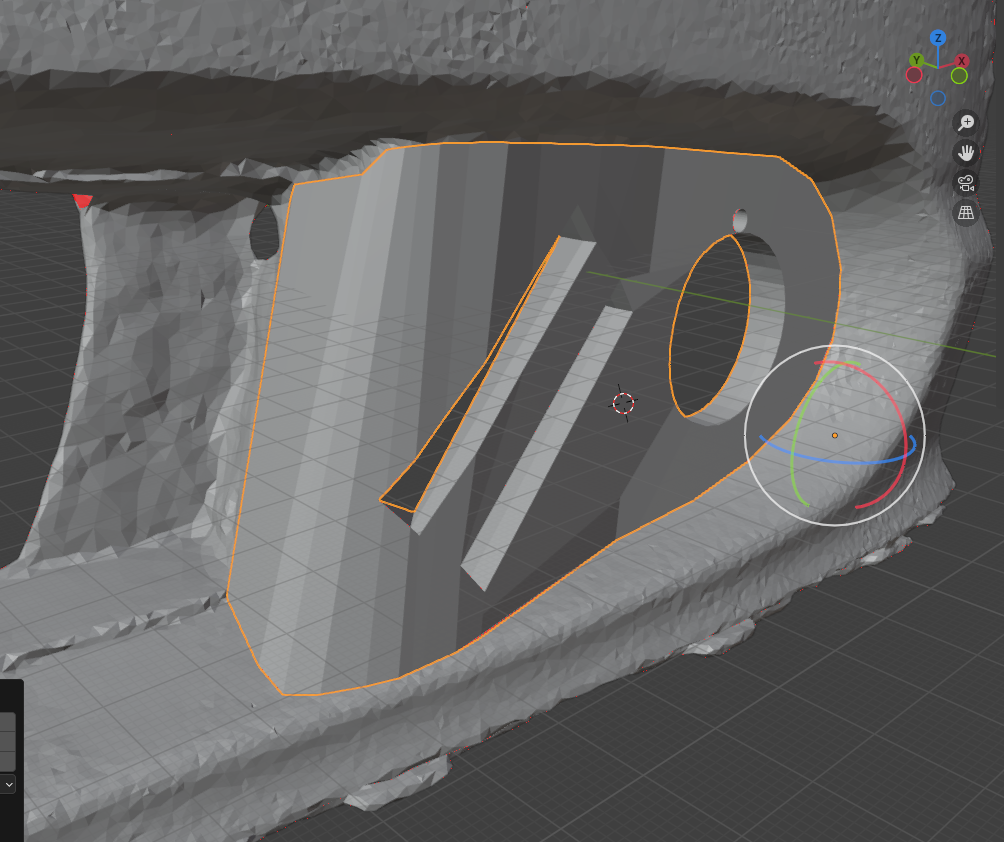Open the dropdown chevron in the operator panel
Screen dimensions: 1004x842
[x=9, y=785]
